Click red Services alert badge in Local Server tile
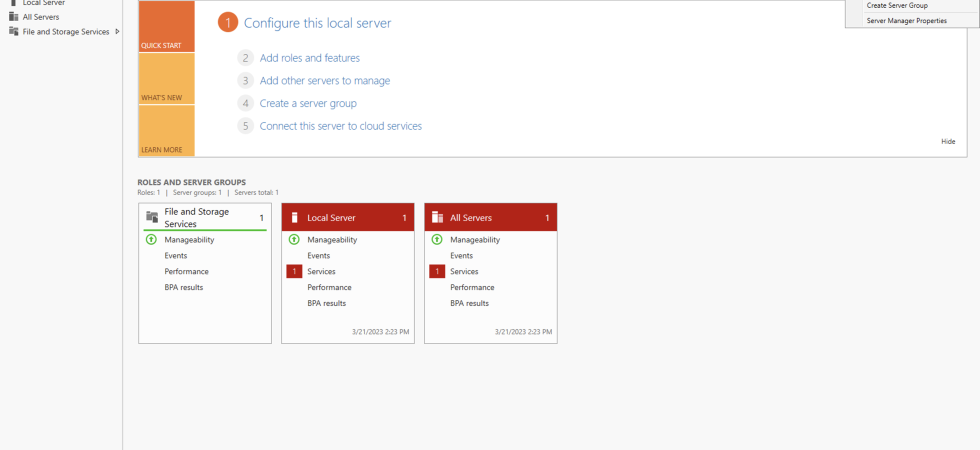Image resolution: width=980 pixels, height=450 pixels. tap(294, 271)
